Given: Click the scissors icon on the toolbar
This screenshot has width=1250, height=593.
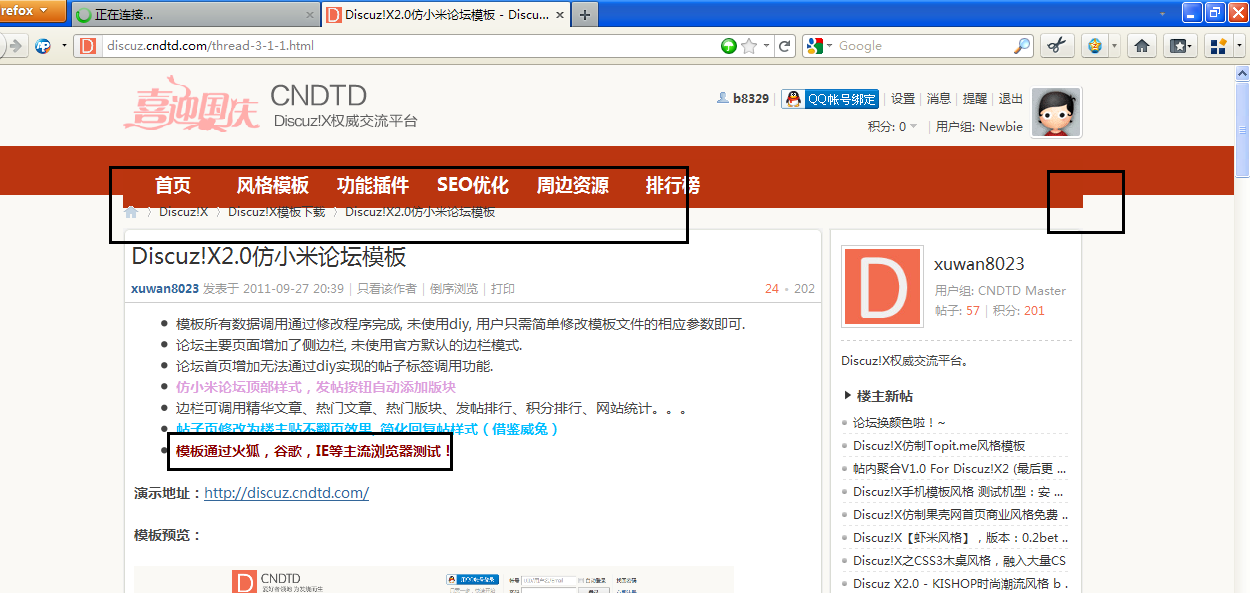Looking at the screenshot, I should point(1057,45).
